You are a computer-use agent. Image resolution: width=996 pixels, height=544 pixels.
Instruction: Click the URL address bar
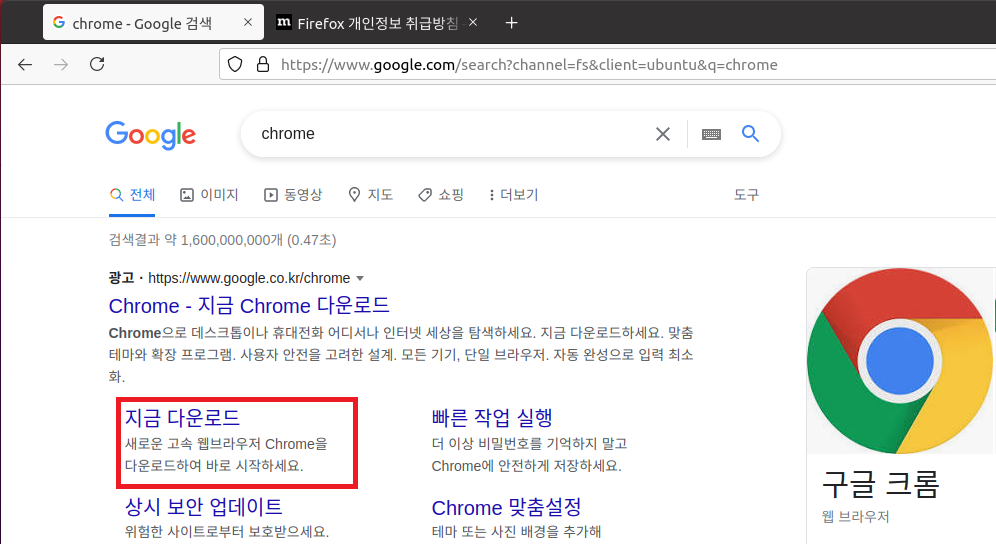click(607, 65)
